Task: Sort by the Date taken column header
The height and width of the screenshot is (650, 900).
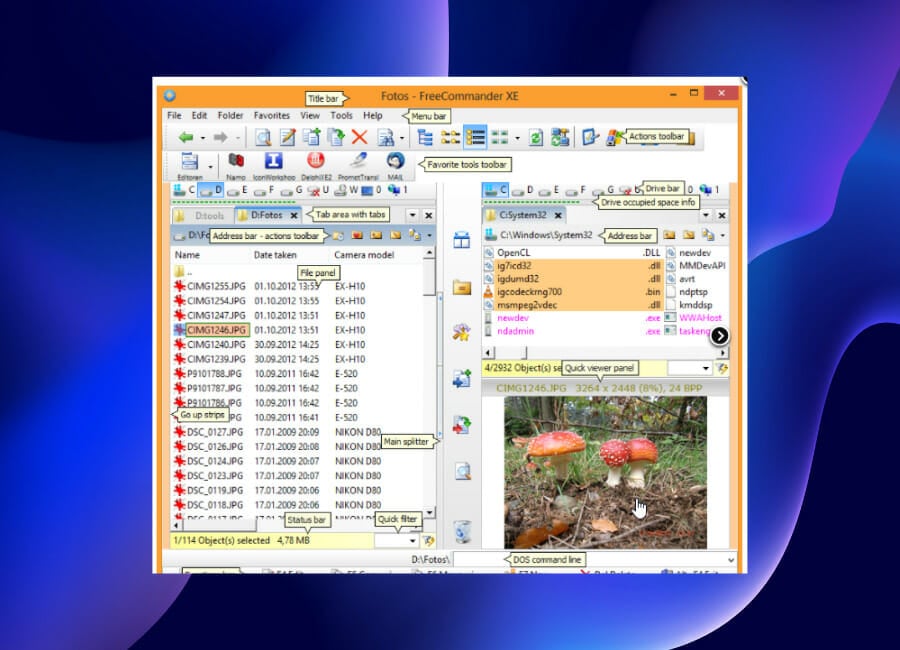Action: (276, 254)
